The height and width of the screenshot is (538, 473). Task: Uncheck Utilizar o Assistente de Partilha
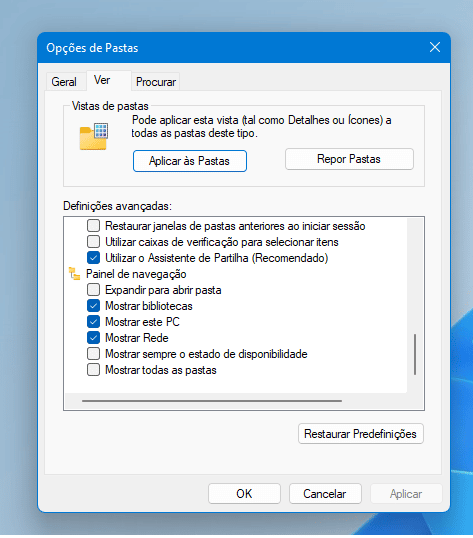pyautogui.click(x=93, y=258)
